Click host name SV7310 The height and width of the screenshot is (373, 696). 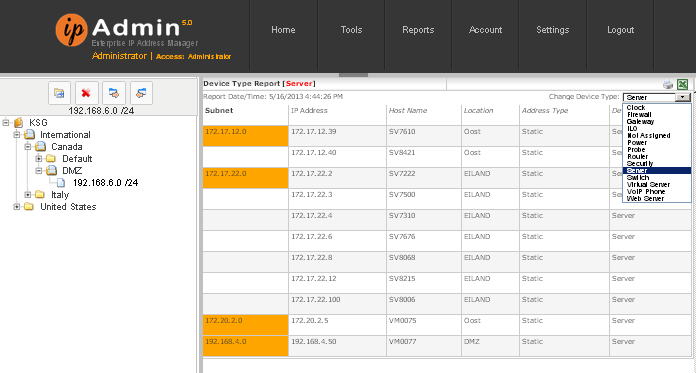(402, 215)
